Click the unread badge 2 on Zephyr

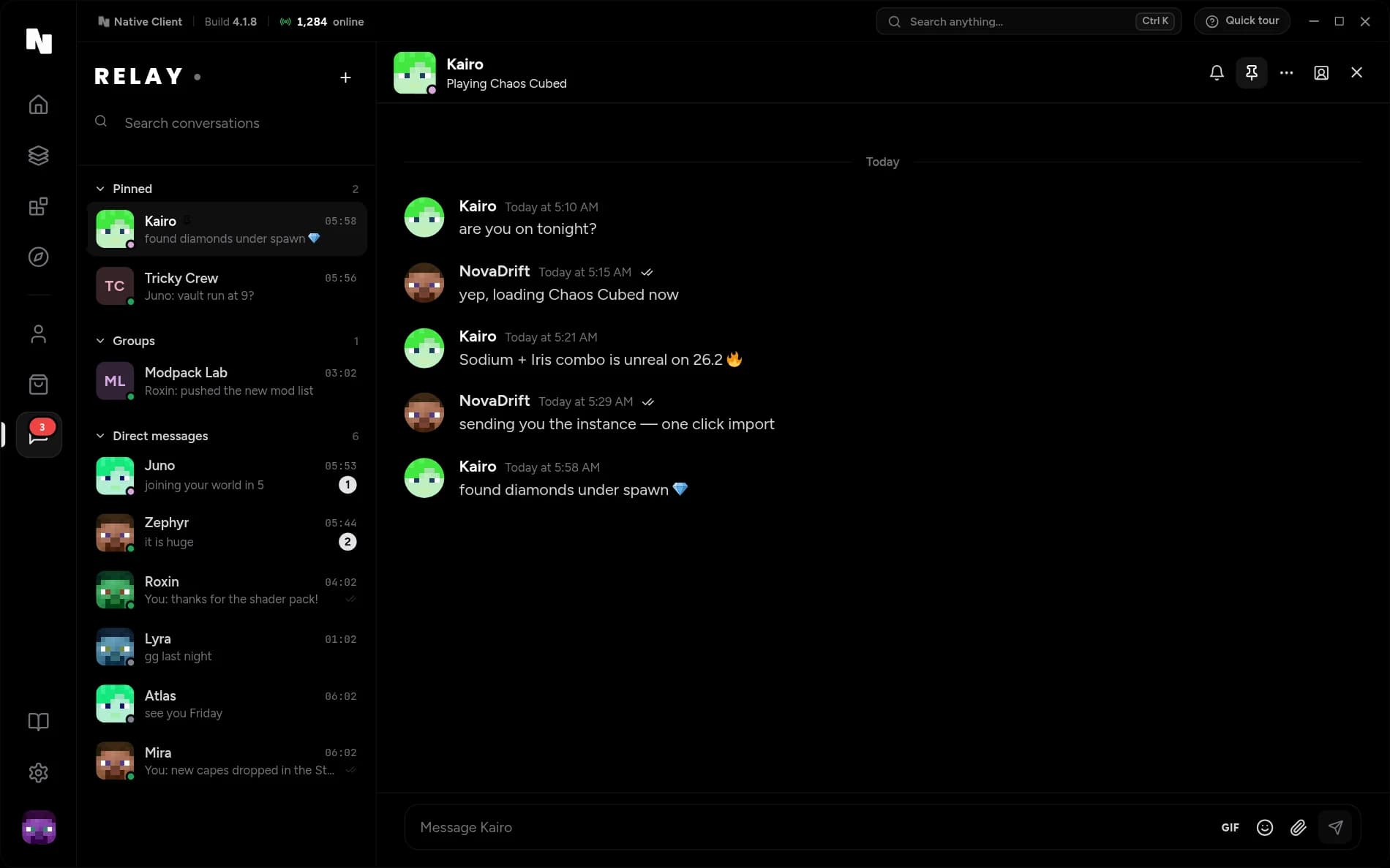coord(347,542)
